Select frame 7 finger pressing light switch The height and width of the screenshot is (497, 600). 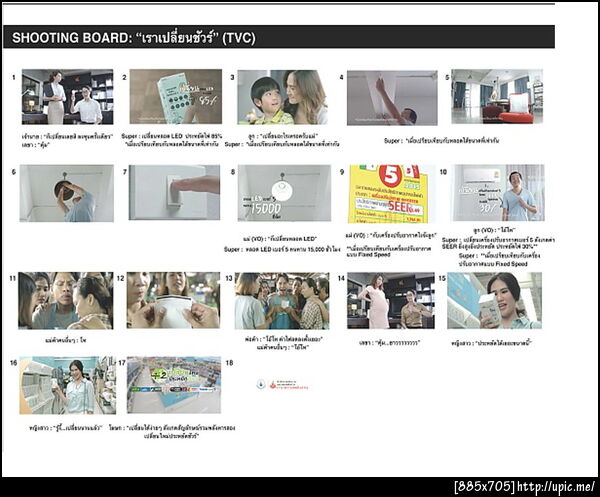(x=174, y=192)
